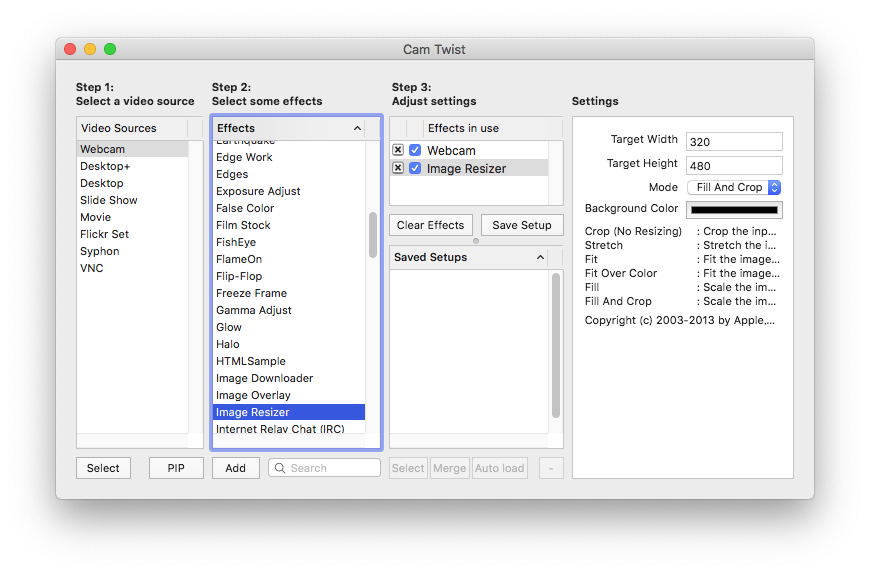Image resolution: width=870 pixels, height=573 pixels.
Task: Uncheck the Webcam effect checkbox
Action: click(415, 150)
